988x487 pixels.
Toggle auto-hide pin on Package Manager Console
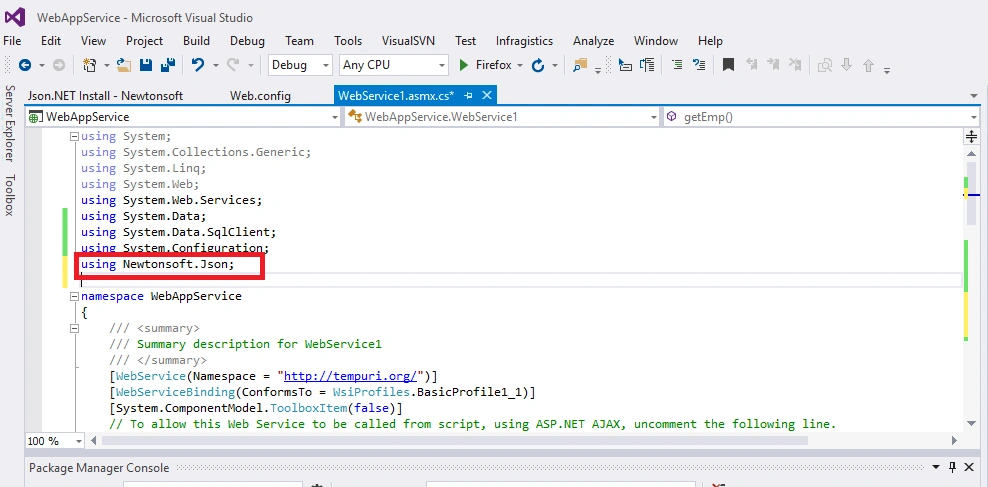click(x=953, y=467)
